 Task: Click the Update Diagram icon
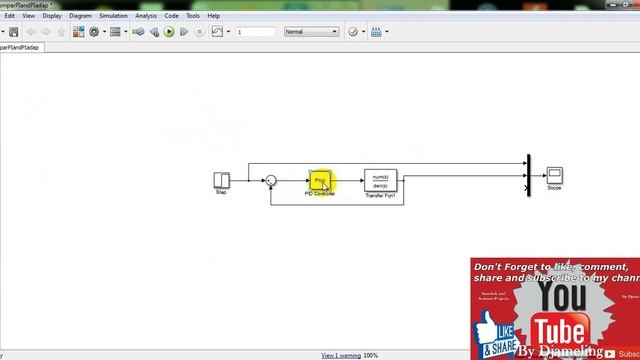click(x=138, y=32)
